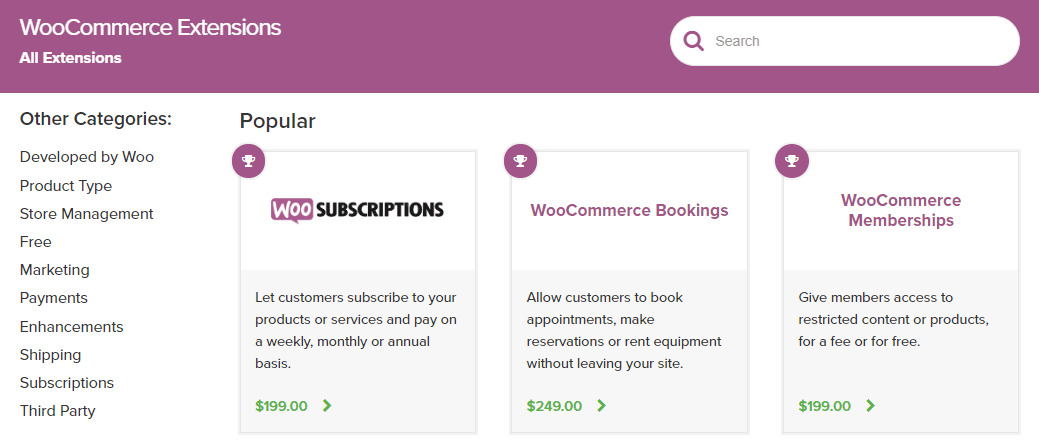
Task: View the Third Party category
Action: pyautogui.click(x=58, y=411)
